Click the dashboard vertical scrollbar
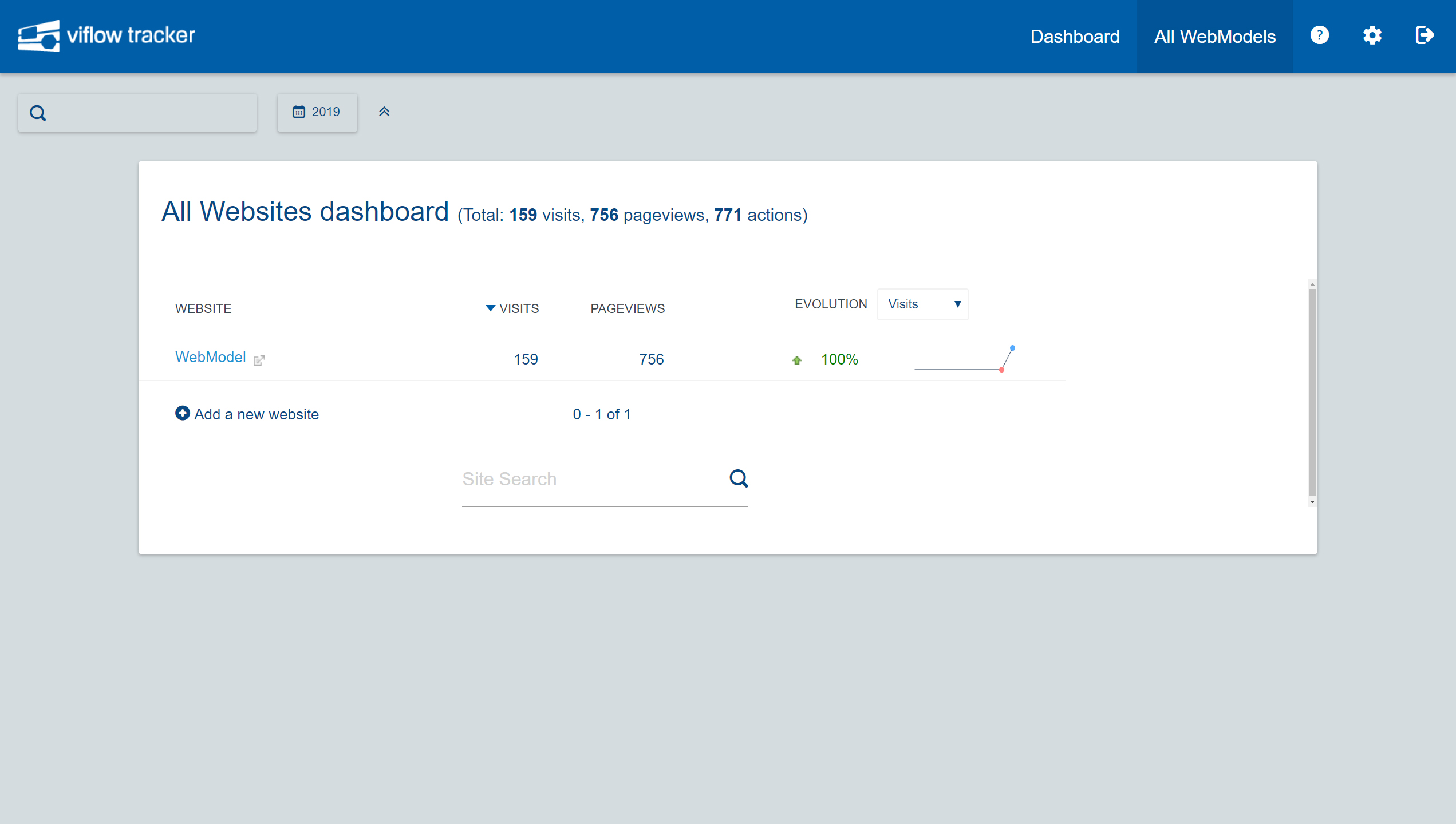Viewport: 1456px width, 824px height. pyautogui.click(x=1312, y=393)
